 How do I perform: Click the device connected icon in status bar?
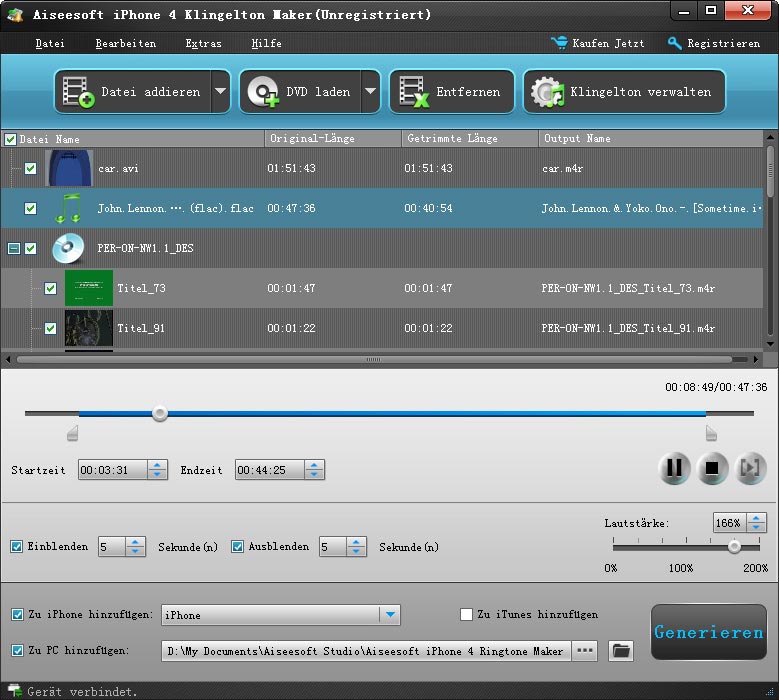coord(14,691)
